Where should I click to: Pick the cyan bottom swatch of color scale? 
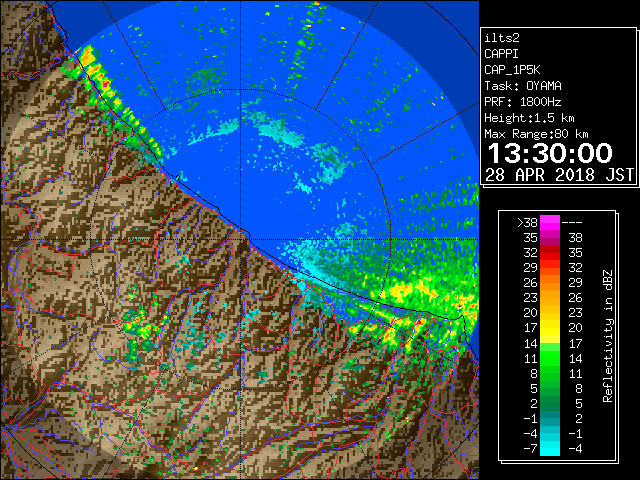pos(550,448)
